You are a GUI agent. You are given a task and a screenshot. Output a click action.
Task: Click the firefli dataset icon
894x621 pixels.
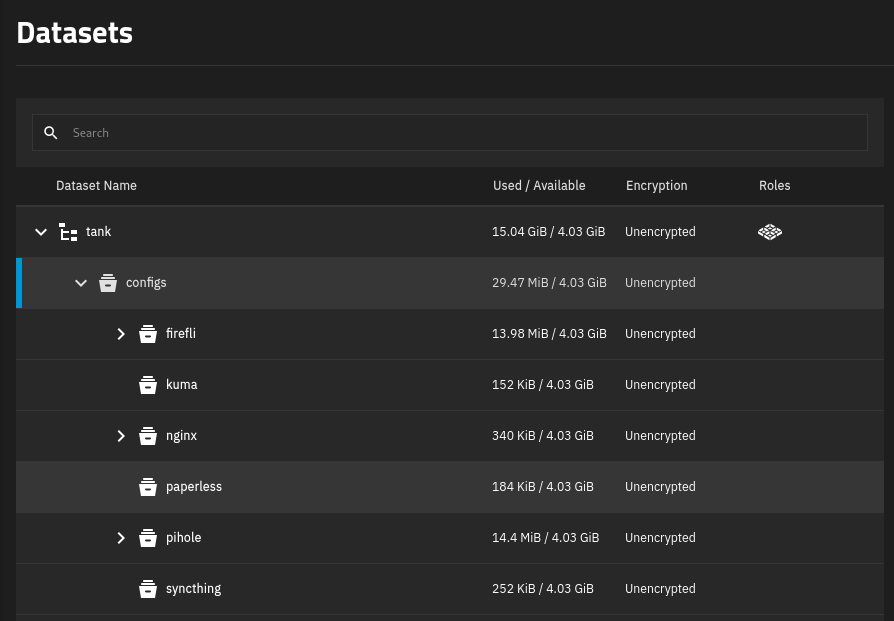tap(148, 334)
